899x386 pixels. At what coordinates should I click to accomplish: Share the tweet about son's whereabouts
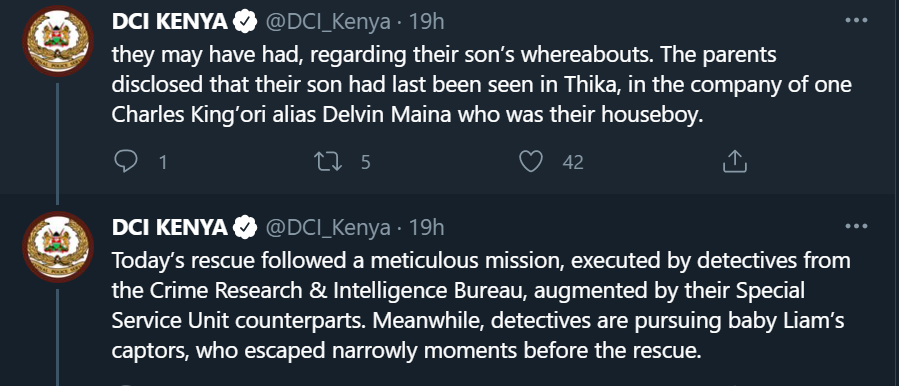tap(734, 162)
